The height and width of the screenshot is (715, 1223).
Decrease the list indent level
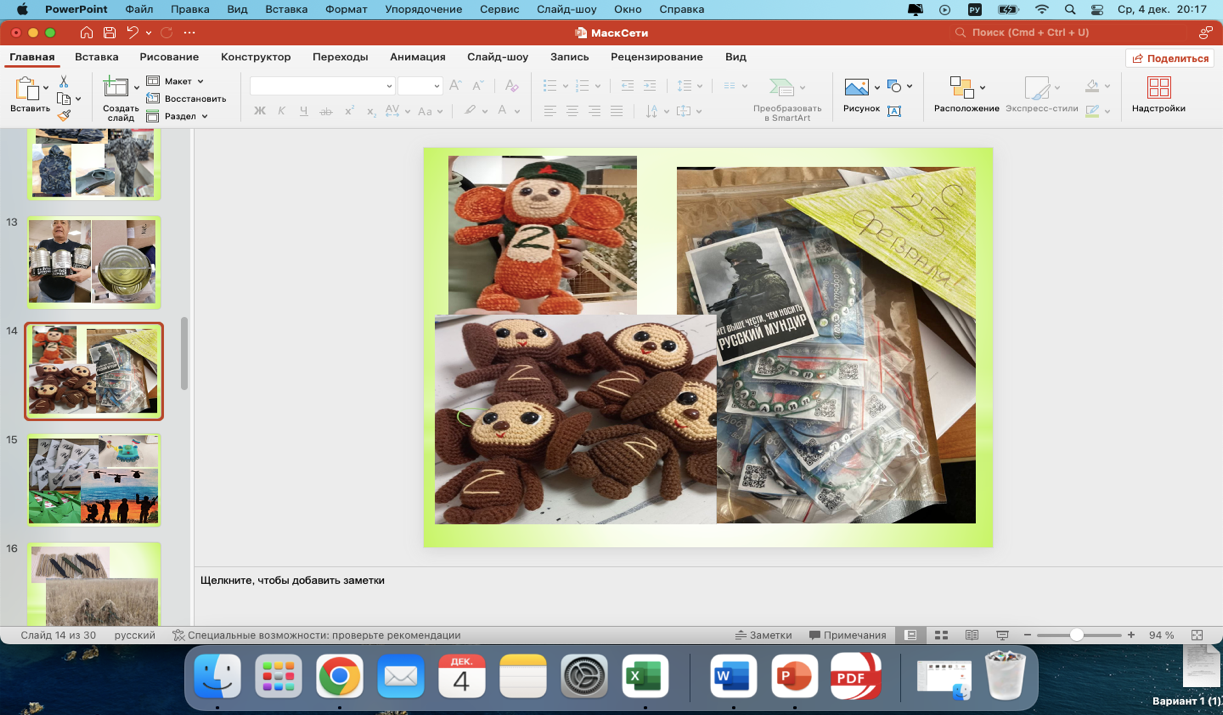point(627,86)
